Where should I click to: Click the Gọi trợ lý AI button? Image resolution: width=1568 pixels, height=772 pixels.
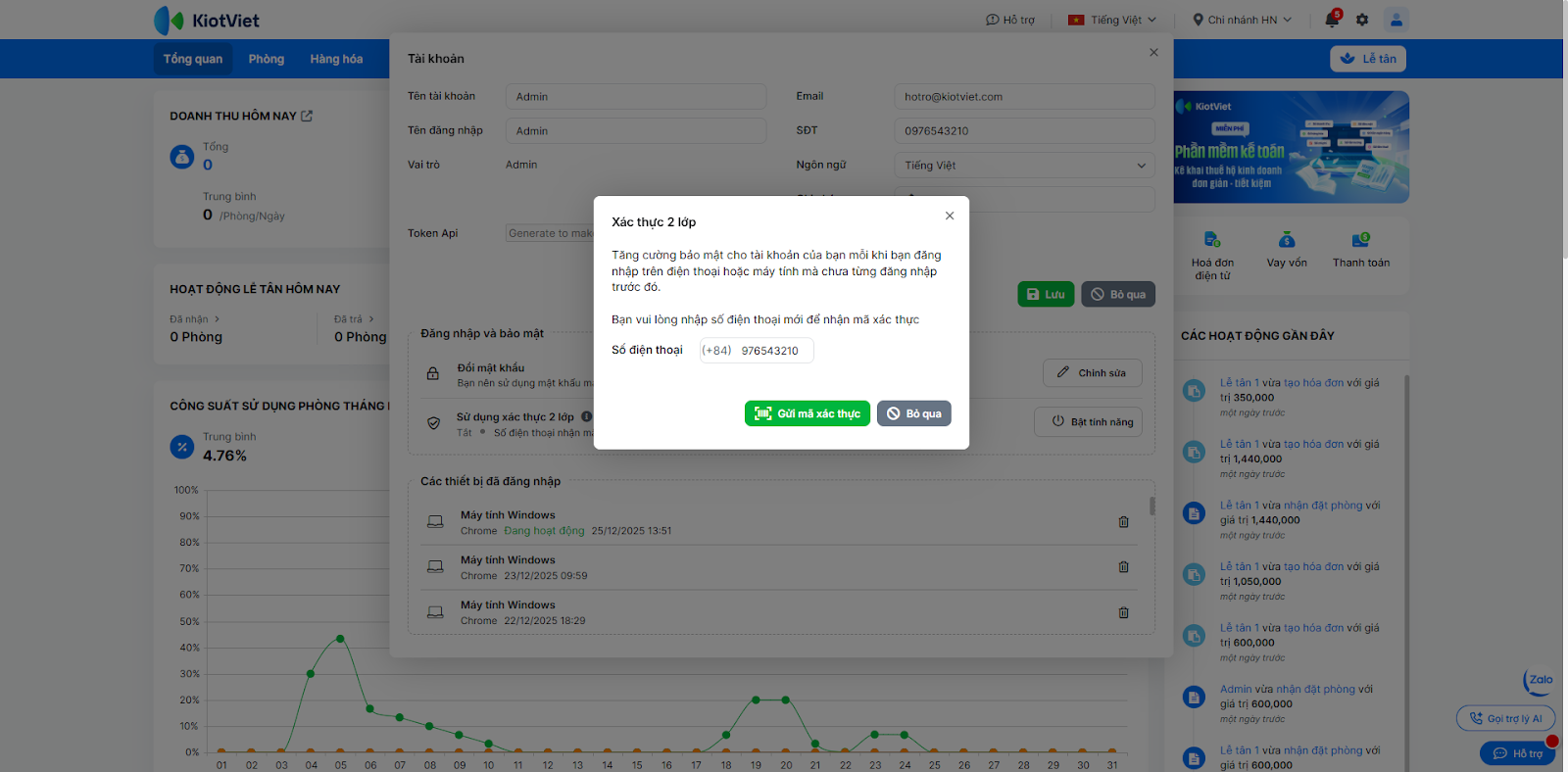(x=1506, y=718)
